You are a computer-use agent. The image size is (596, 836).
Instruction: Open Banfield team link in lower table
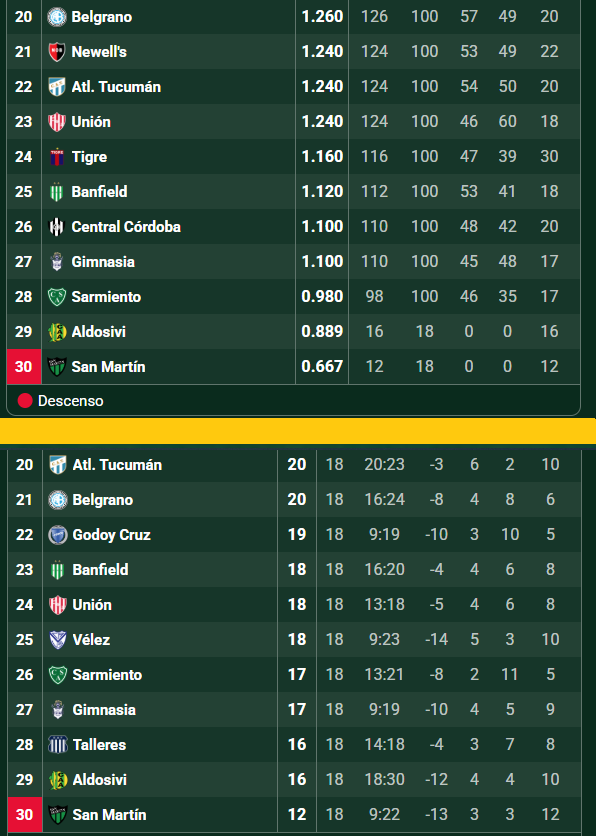coord(100,569)
